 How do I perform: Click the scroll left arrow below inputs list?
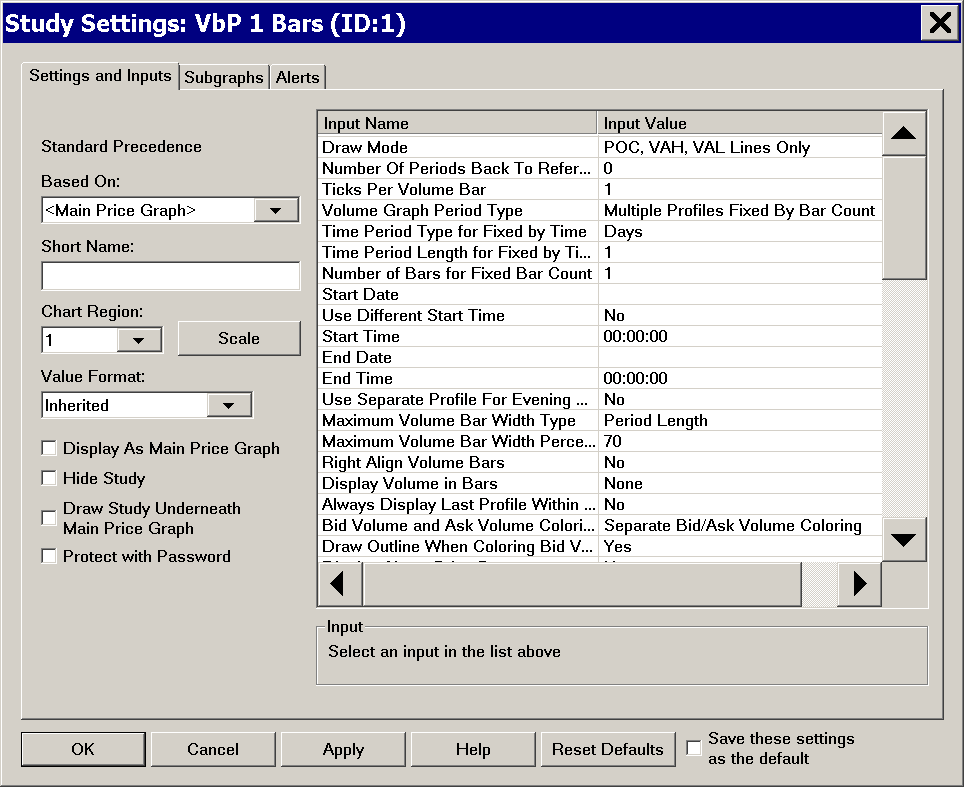[x=339, y=584]
